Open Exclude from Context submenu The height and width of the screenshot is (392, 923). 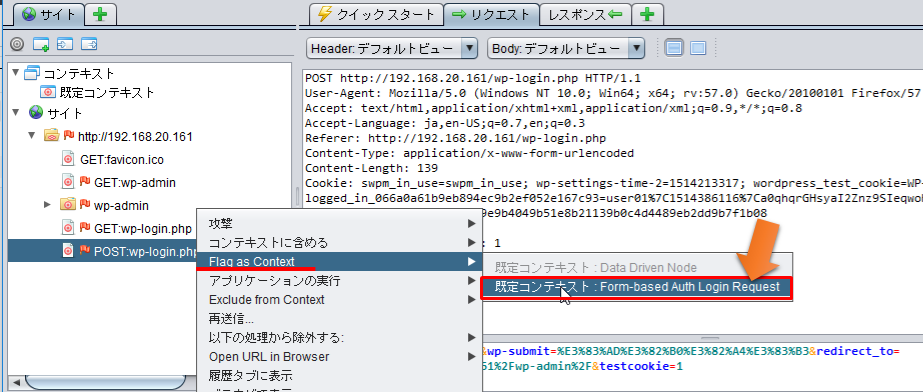pyautogui.click(x=341, y=300)
